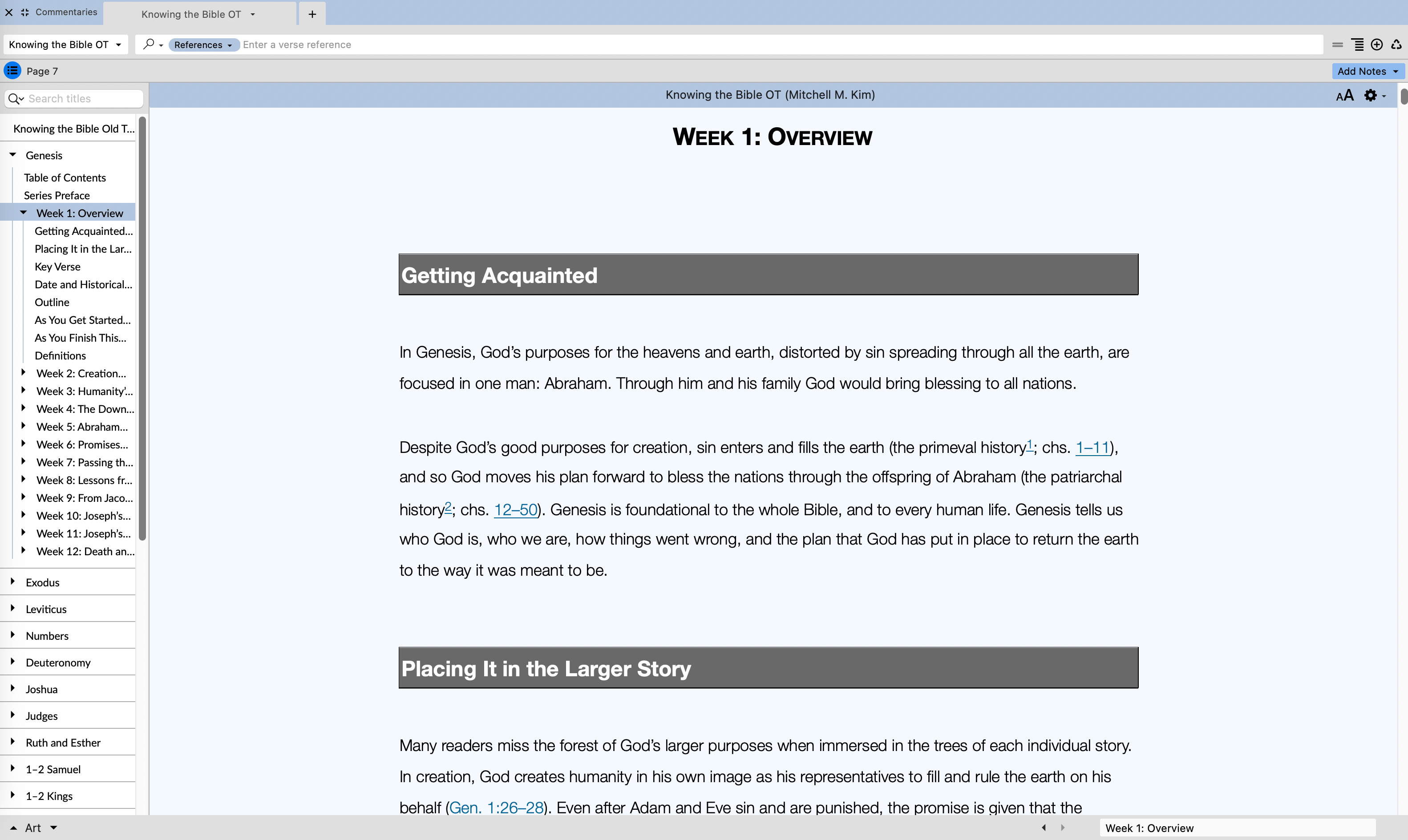Click the magnifier search mode icon
The width and height of the screenshot is (1408, 840).
[x=149, y=44]
